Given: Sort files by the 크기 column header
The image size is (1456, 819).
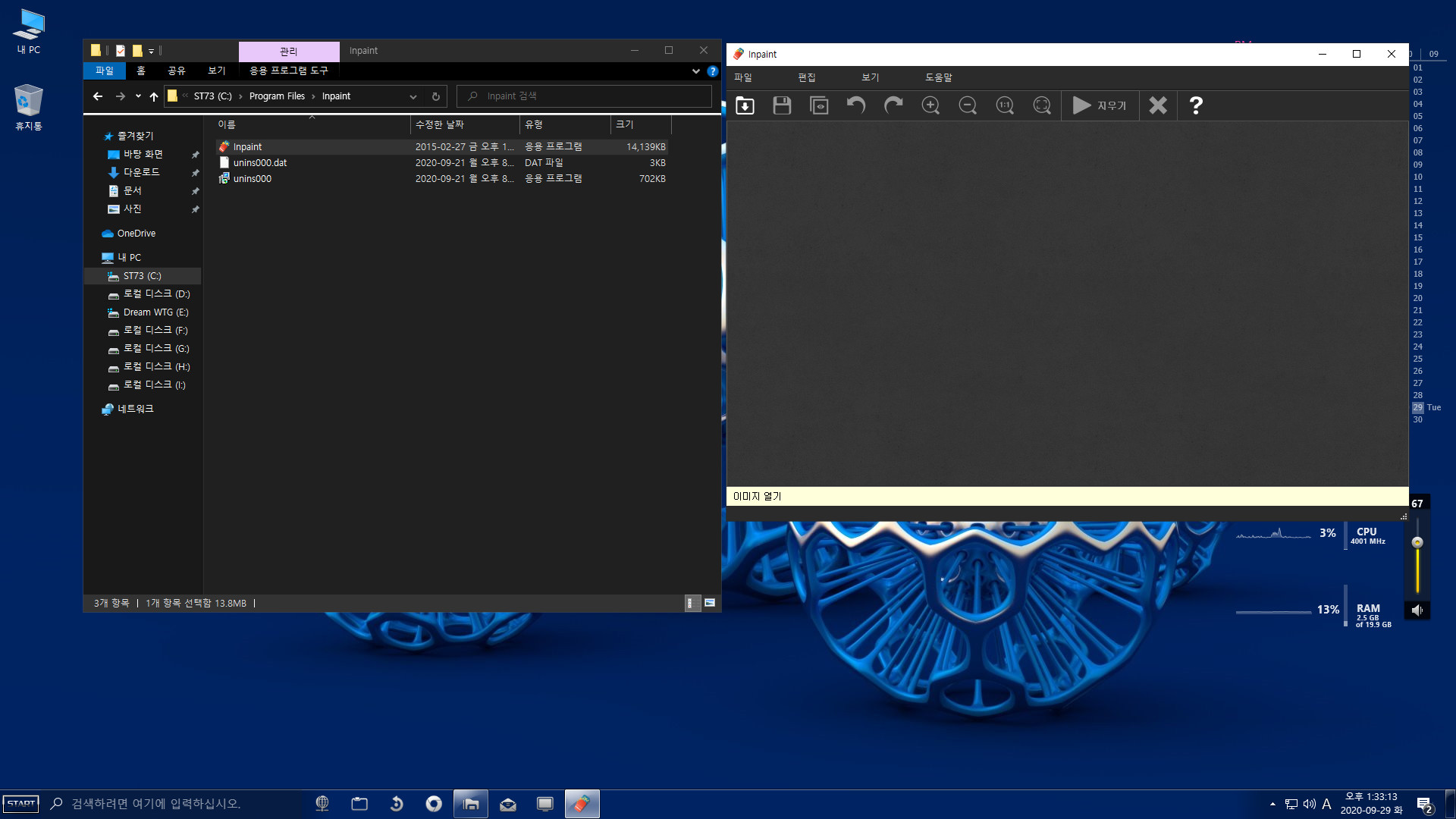Looking at the screenshot, I should pyautogui.click(x=641, y=124).
